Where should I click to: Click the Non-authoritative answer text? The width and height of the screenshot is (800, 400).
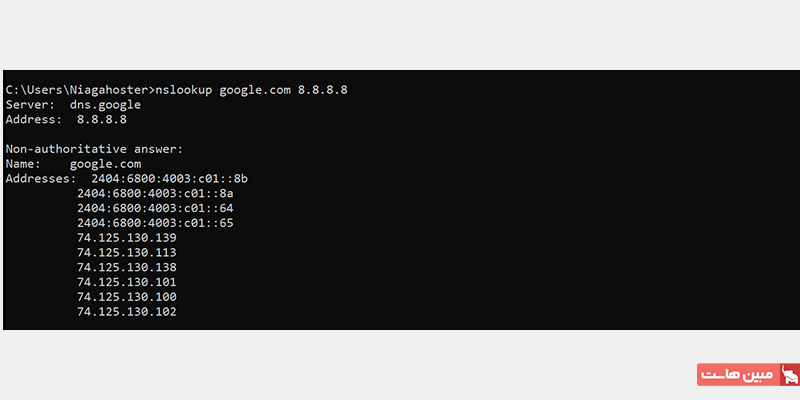click(94, 149)
